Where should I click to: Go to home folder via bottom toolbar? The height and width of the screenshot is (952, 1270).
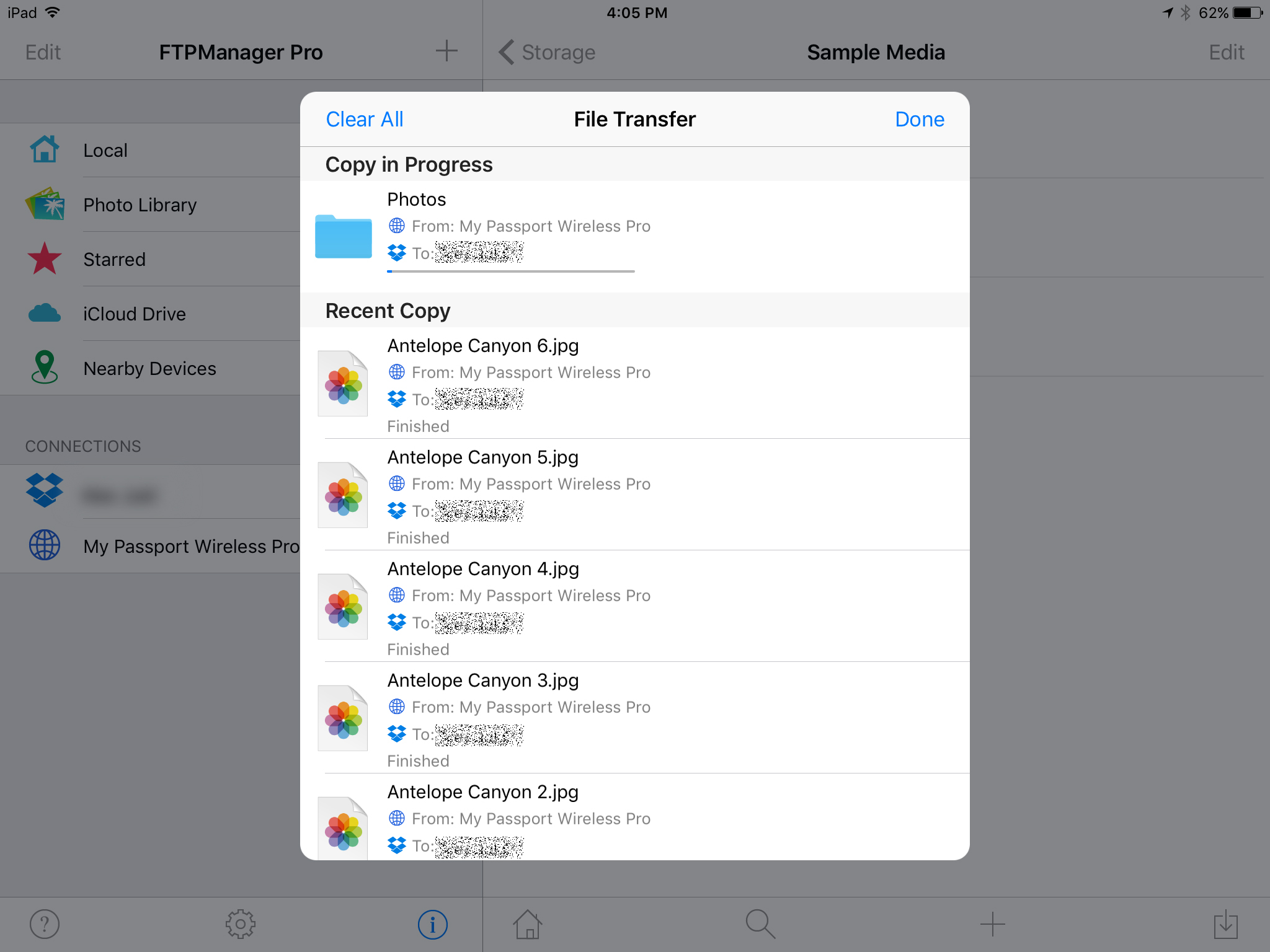(528, 923)
